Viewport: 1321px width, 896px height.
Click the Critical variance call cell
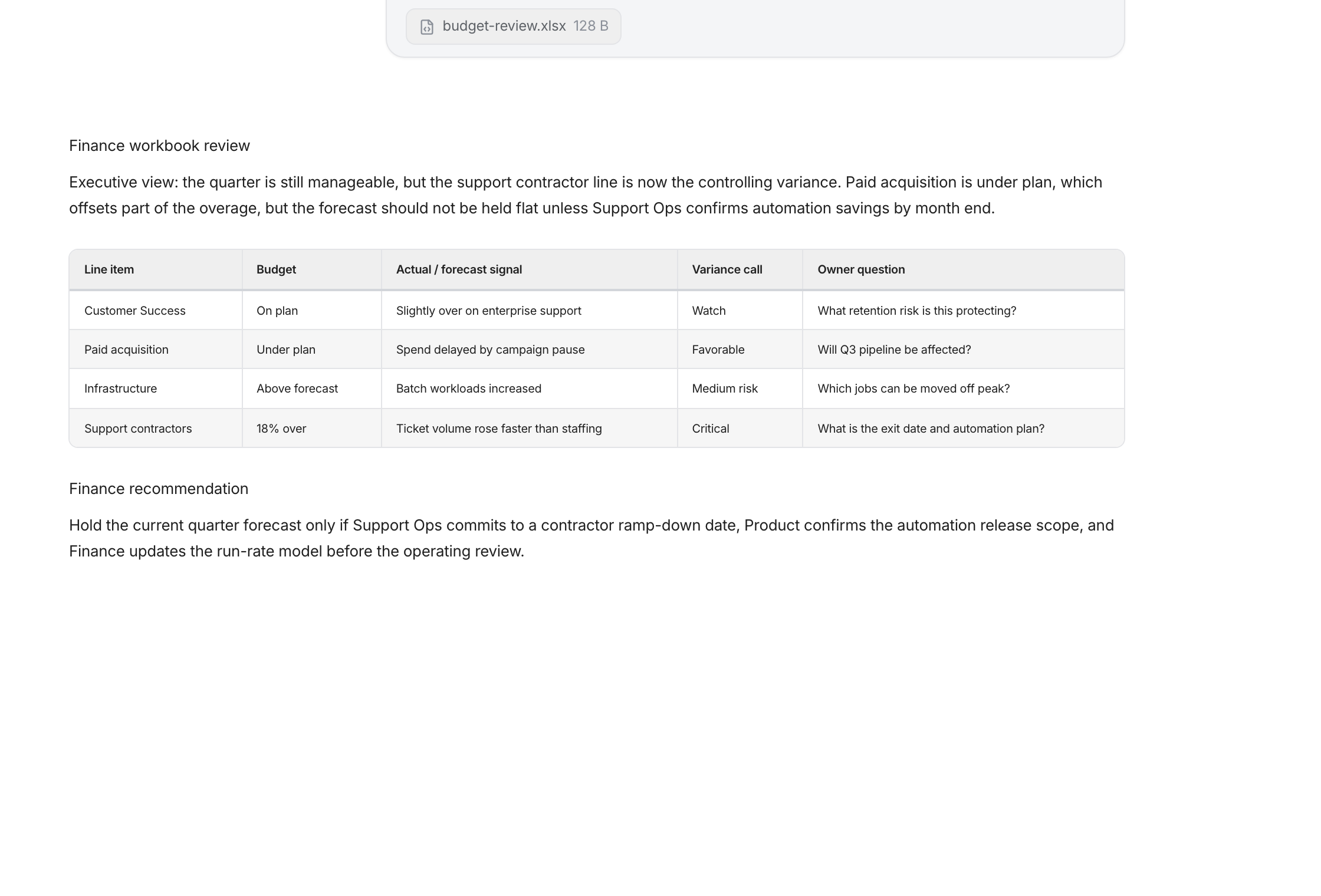point(710,429)
